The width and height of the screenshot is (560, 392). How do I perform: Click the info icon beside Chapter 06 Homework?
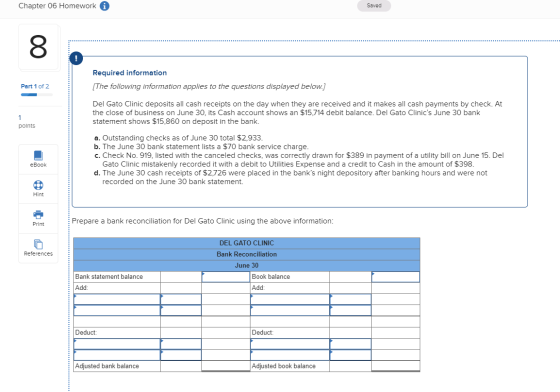(104, 6)
